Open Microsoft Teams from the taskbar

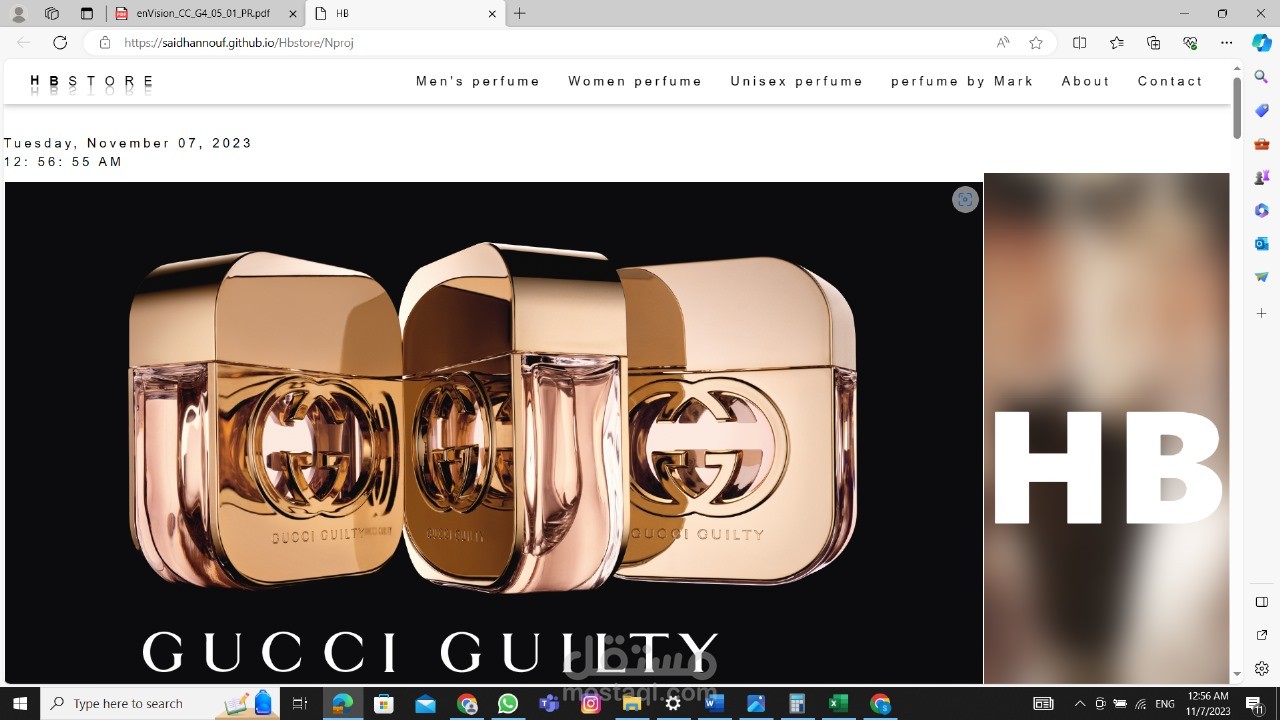(x=549, y=704)
